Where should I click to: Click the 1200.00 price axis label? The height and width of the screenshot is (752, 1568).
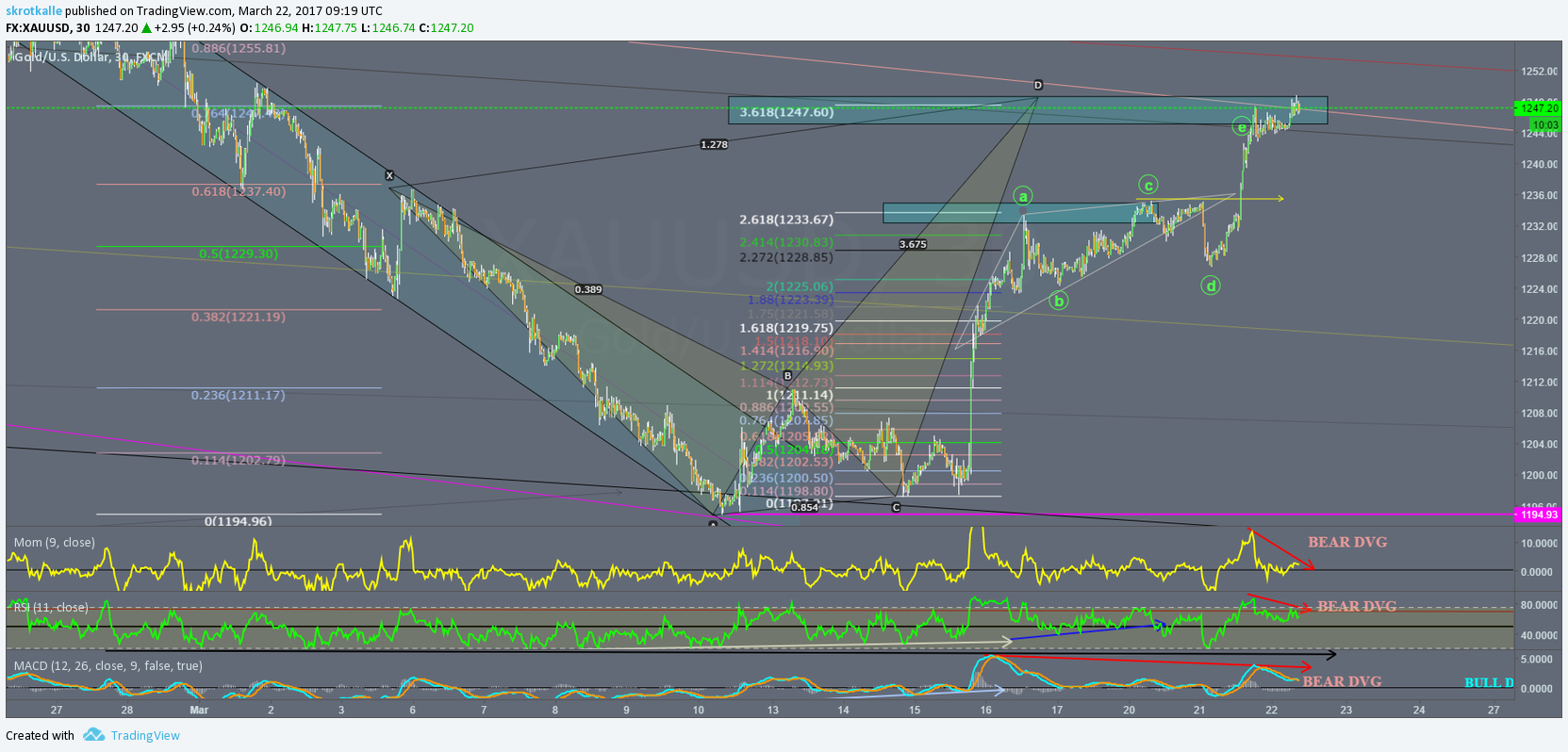[x=1539, y=475]
